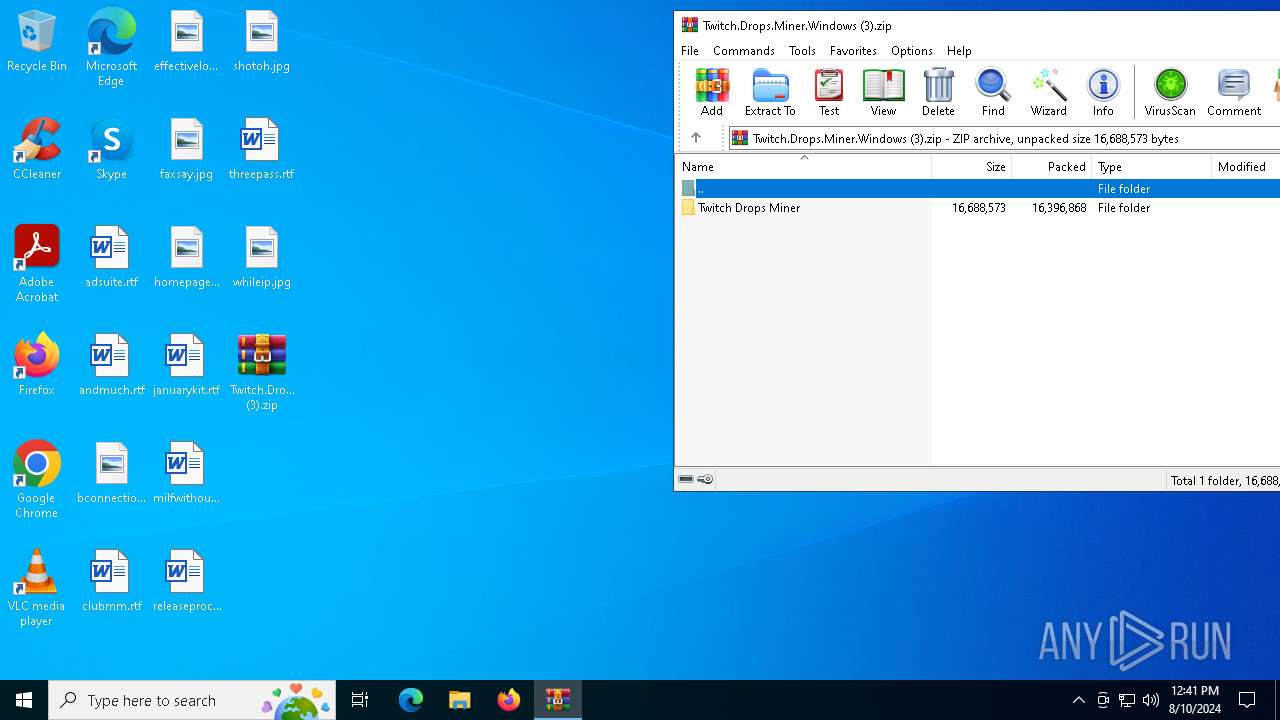1280x720 pixels.
Task: Select the faxsay.jpg desktop file
Action: coord(186,149)
